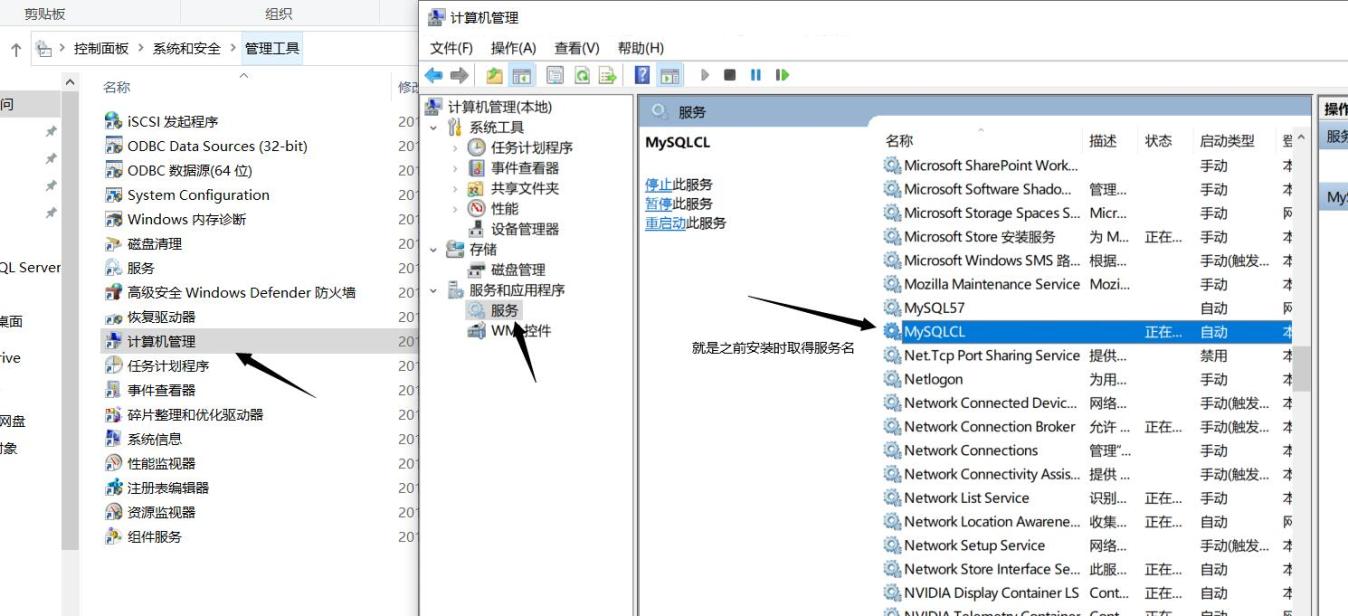Click the Explorer Up arrow navigation button

coord(16,49)
